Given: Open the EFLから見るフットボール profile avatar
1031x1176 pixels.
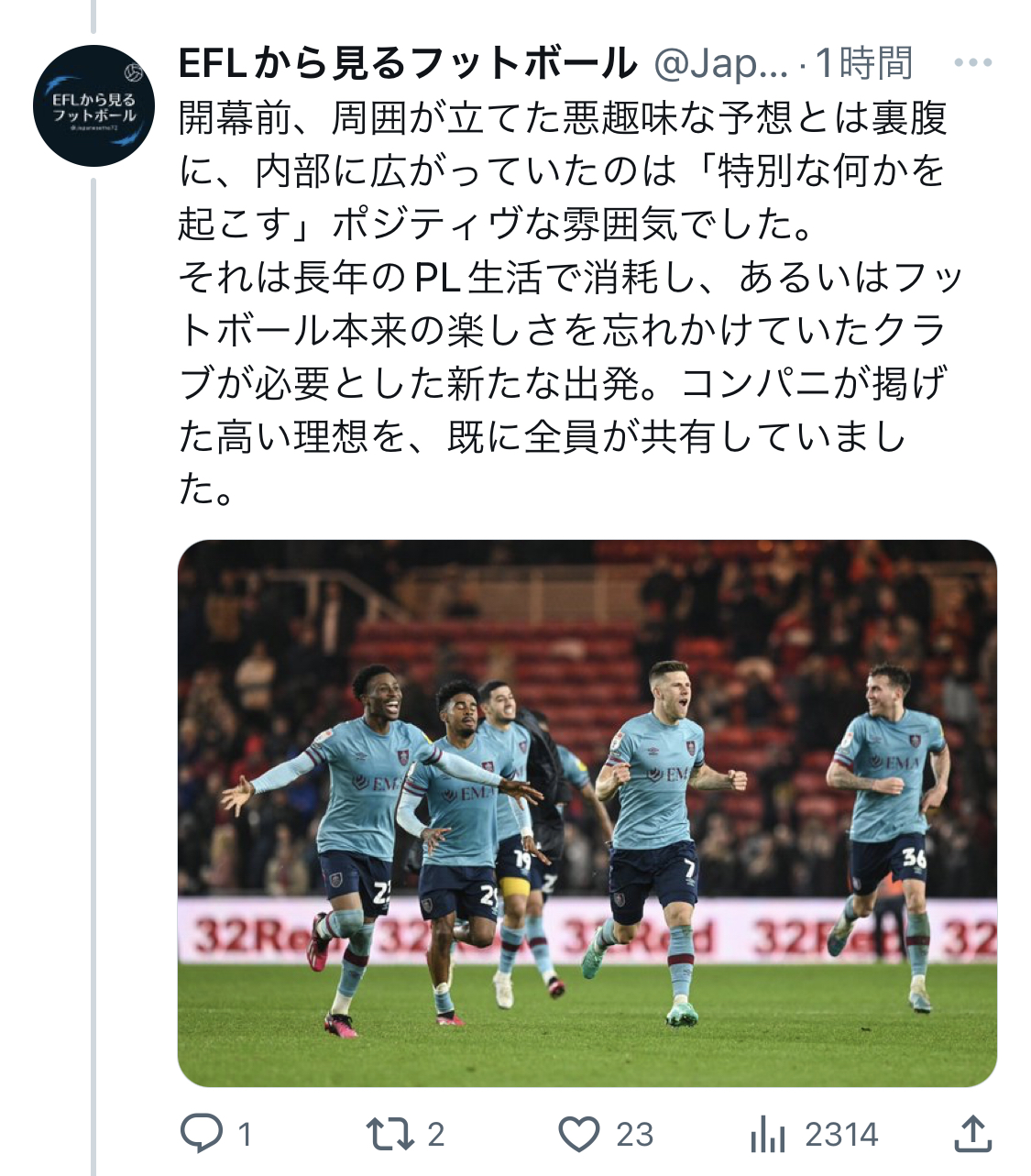Looking at the screenshot, I should pos(93,105).
